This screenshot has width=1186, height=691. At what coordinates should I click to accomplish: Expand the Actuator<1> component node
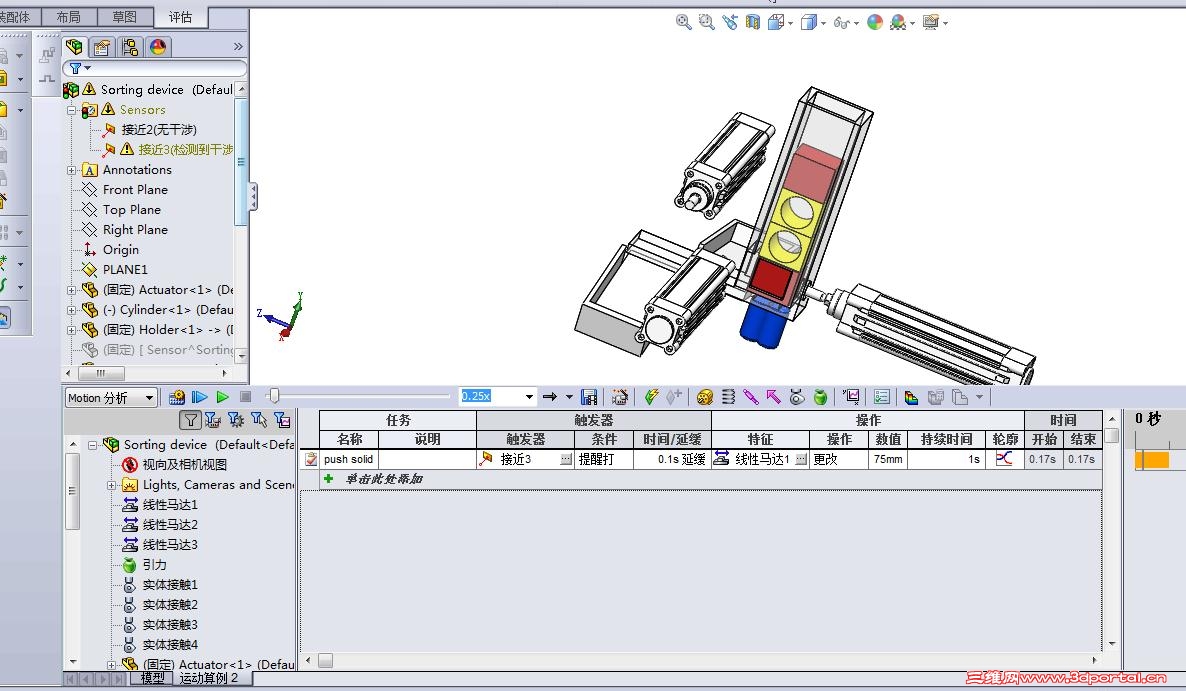[x=72, y=290]
